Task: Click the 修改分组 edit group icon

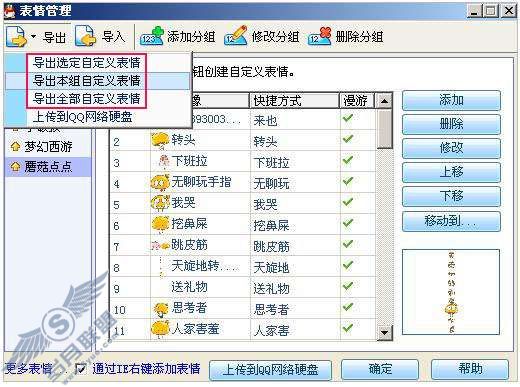Action: [236, 35]
